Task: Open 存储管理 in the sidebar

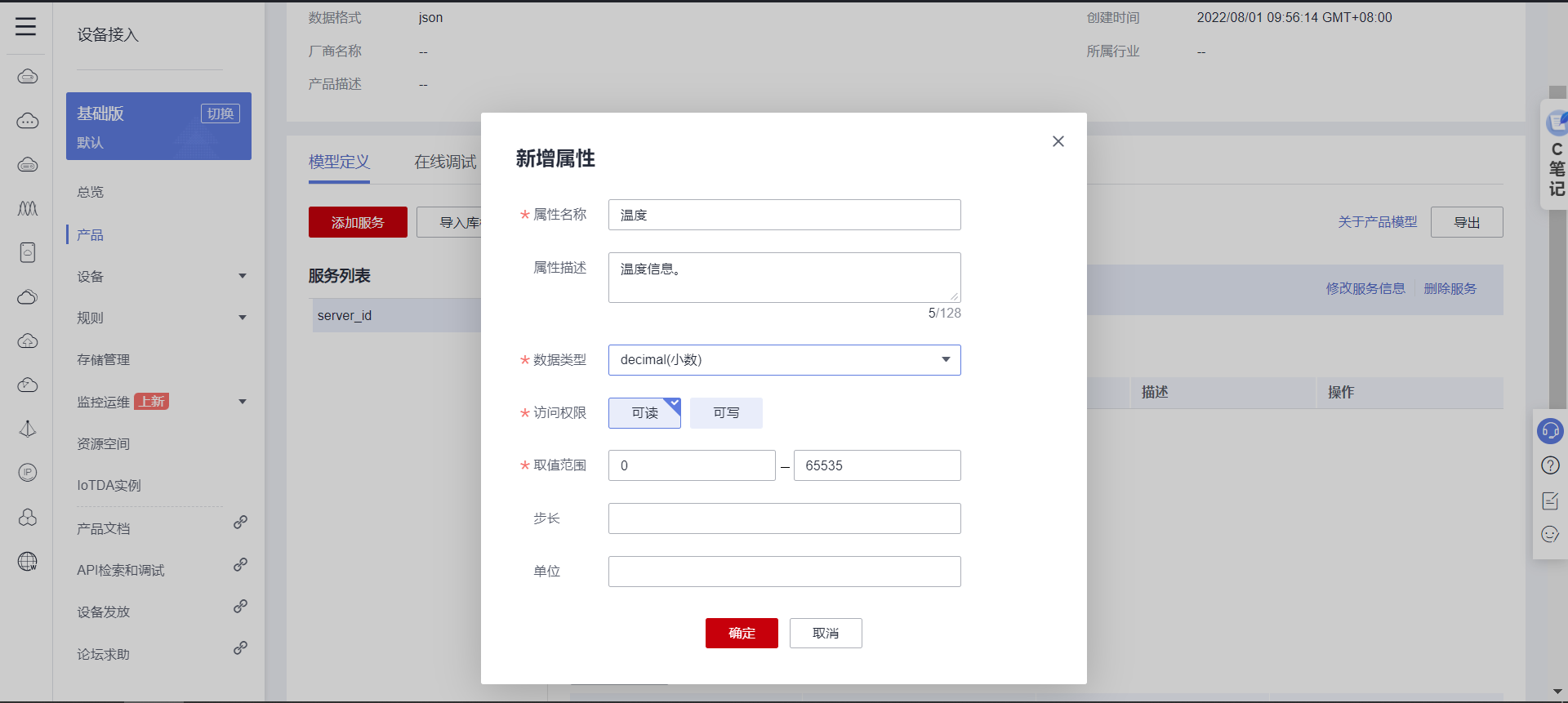Action: [104, 360]
